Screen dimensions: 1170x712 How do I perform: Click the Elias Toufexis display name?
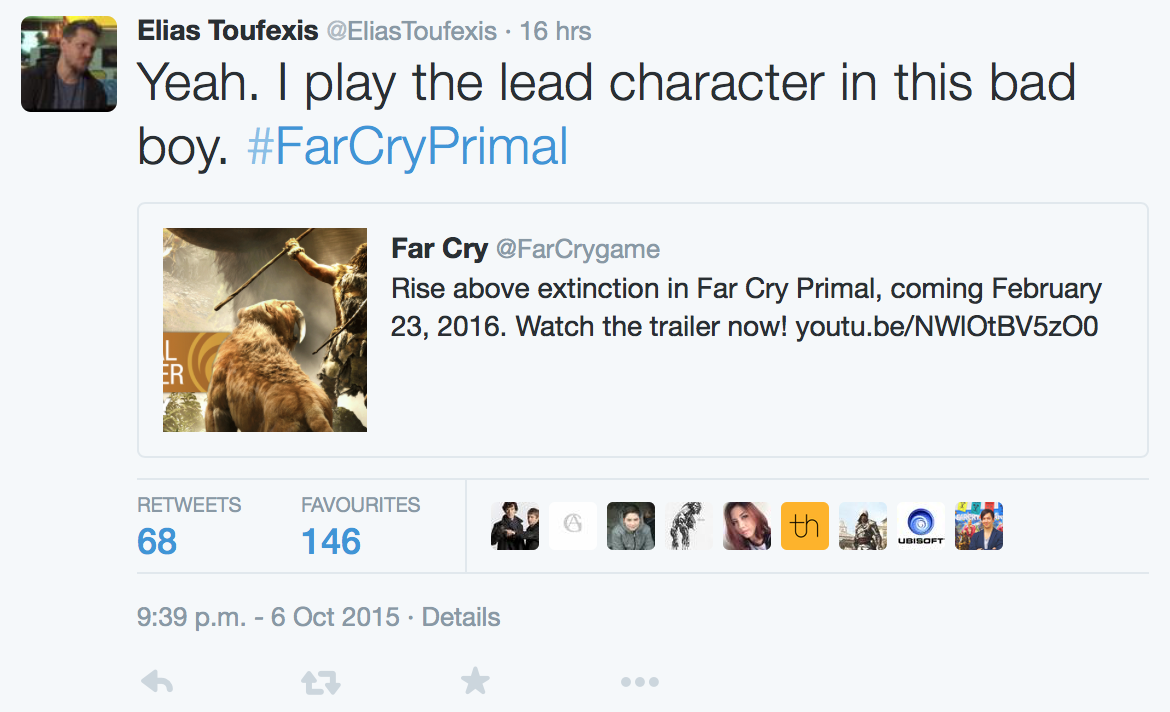tap(227, 31)
